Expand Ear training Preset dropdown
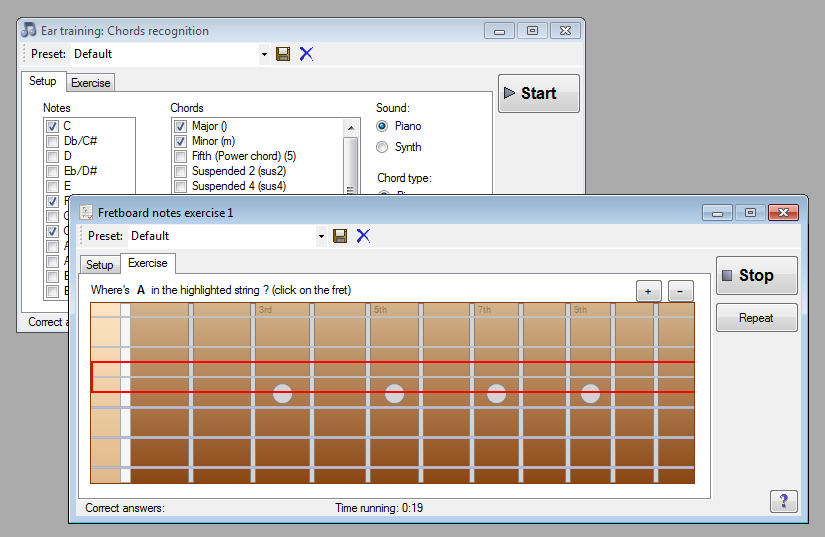The width and height of the screenshot is (825, 537). tap(264, 54)
